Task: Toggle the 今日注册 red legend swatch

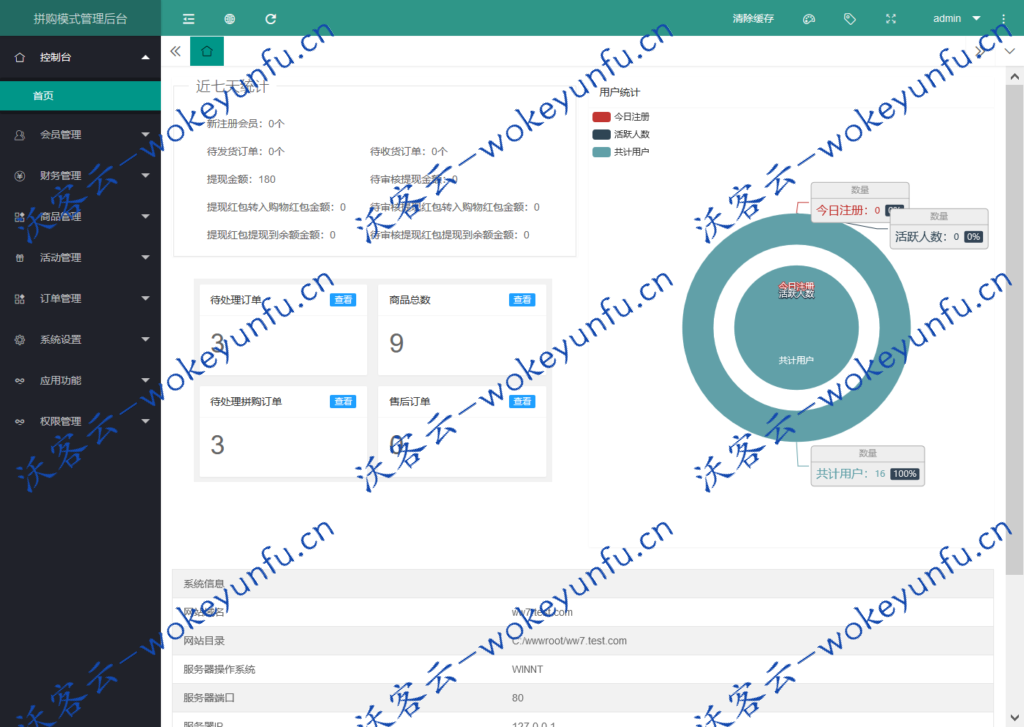Action: tap(601, 117)
